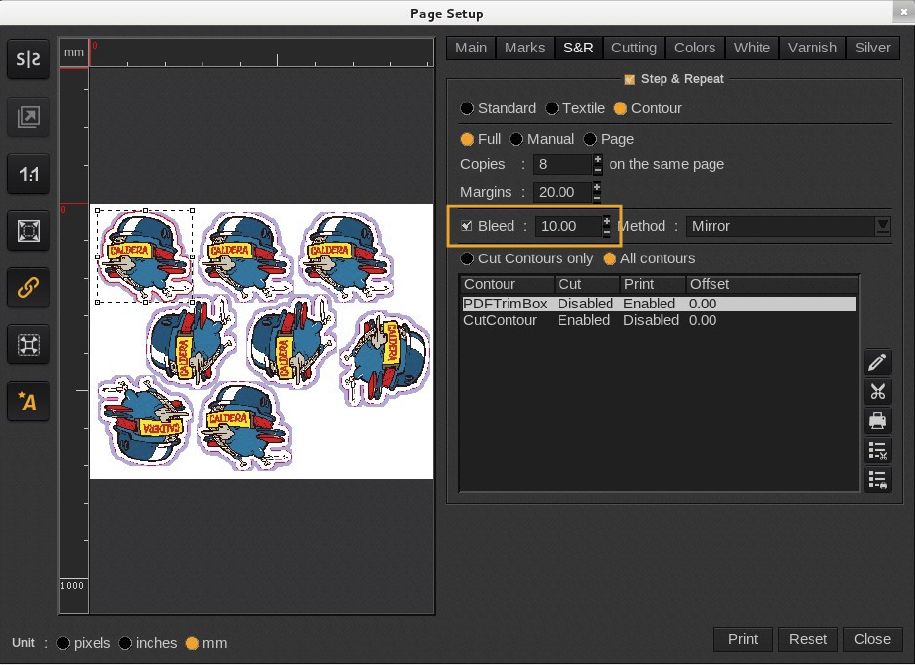Click the list with printer icon

point(878,480)
